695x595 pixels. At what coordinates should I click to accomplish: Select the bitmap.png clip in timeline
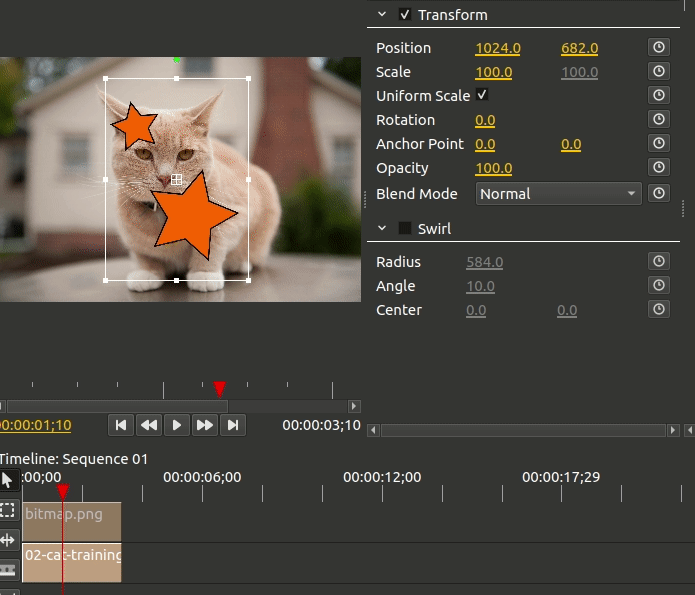point(72,521)
